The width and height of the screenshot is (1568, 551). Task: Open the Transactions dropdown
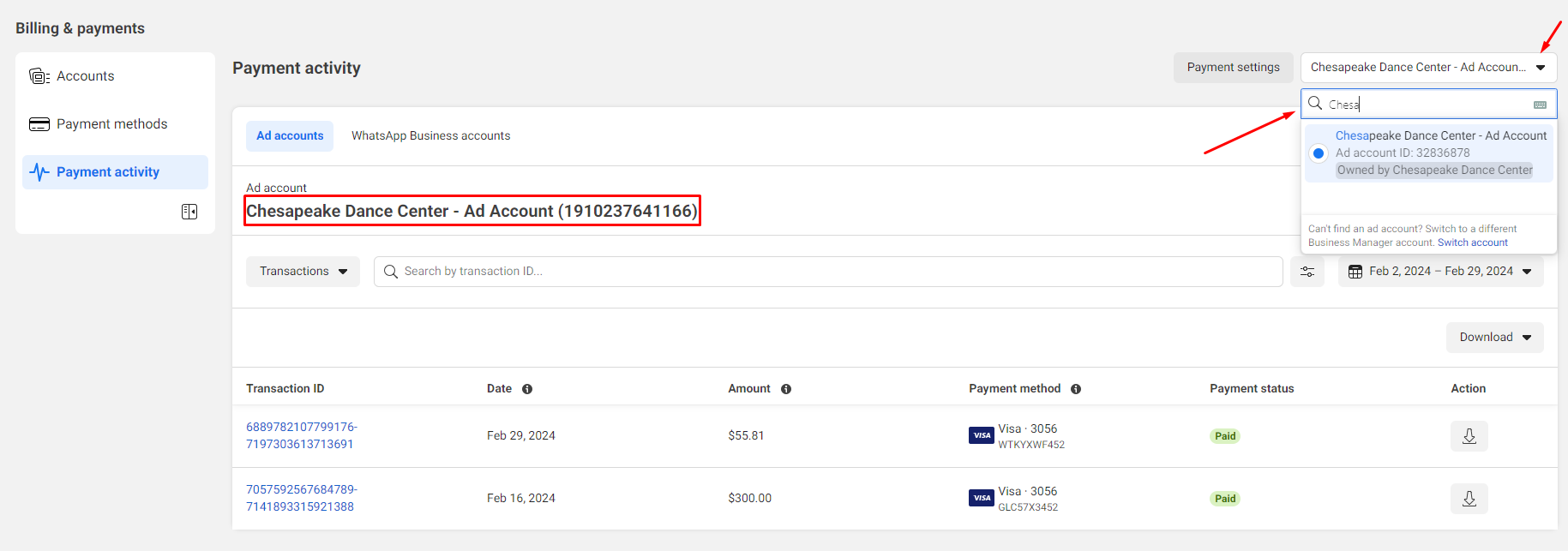[x=303, y=272]
